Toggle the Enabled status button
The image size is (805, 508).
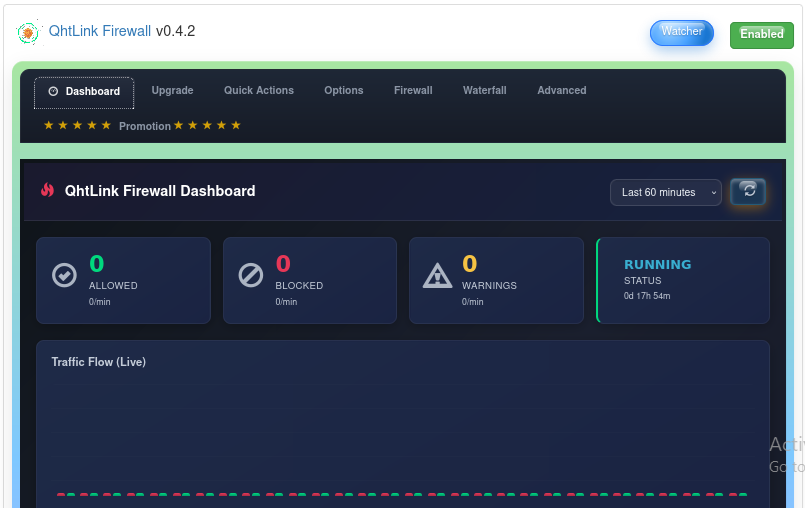pos(762,35)
